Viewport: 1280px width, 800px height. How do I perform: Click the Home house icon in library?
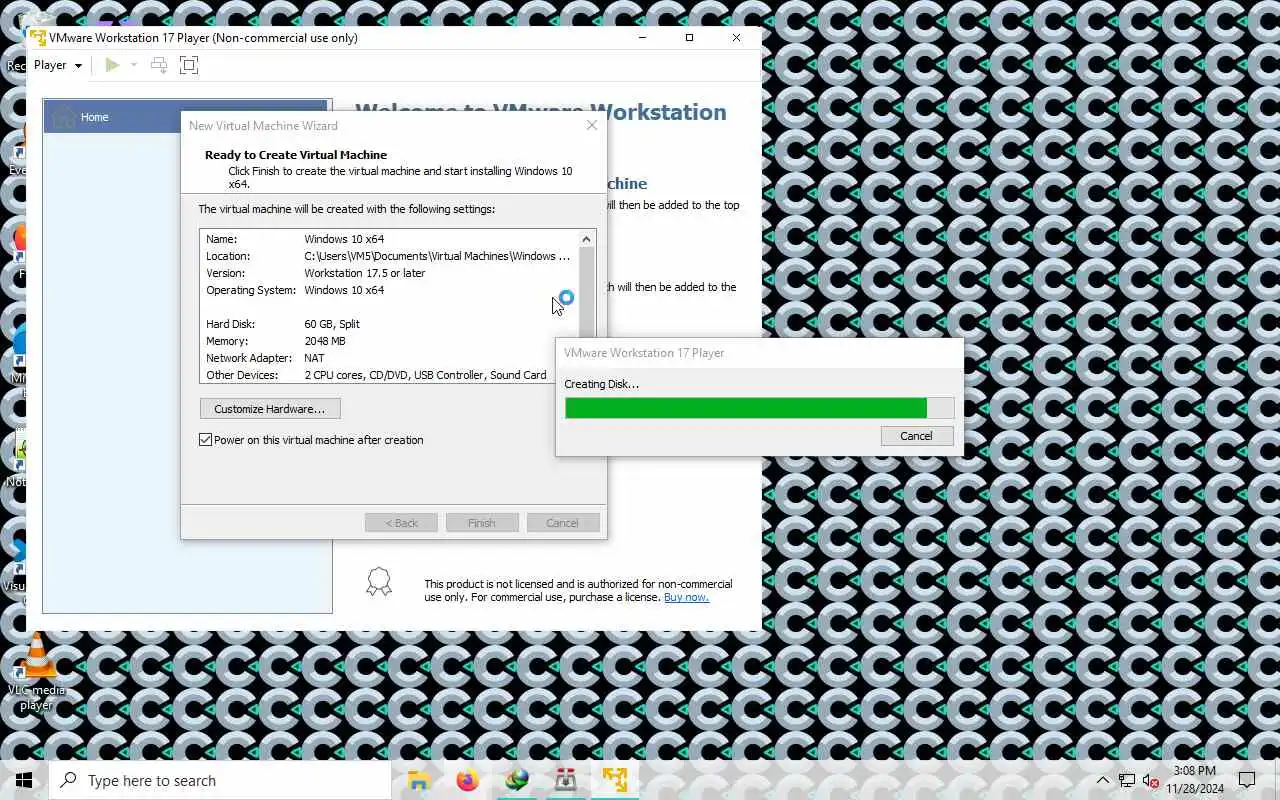pyautogui.click(x=63, y=117)
